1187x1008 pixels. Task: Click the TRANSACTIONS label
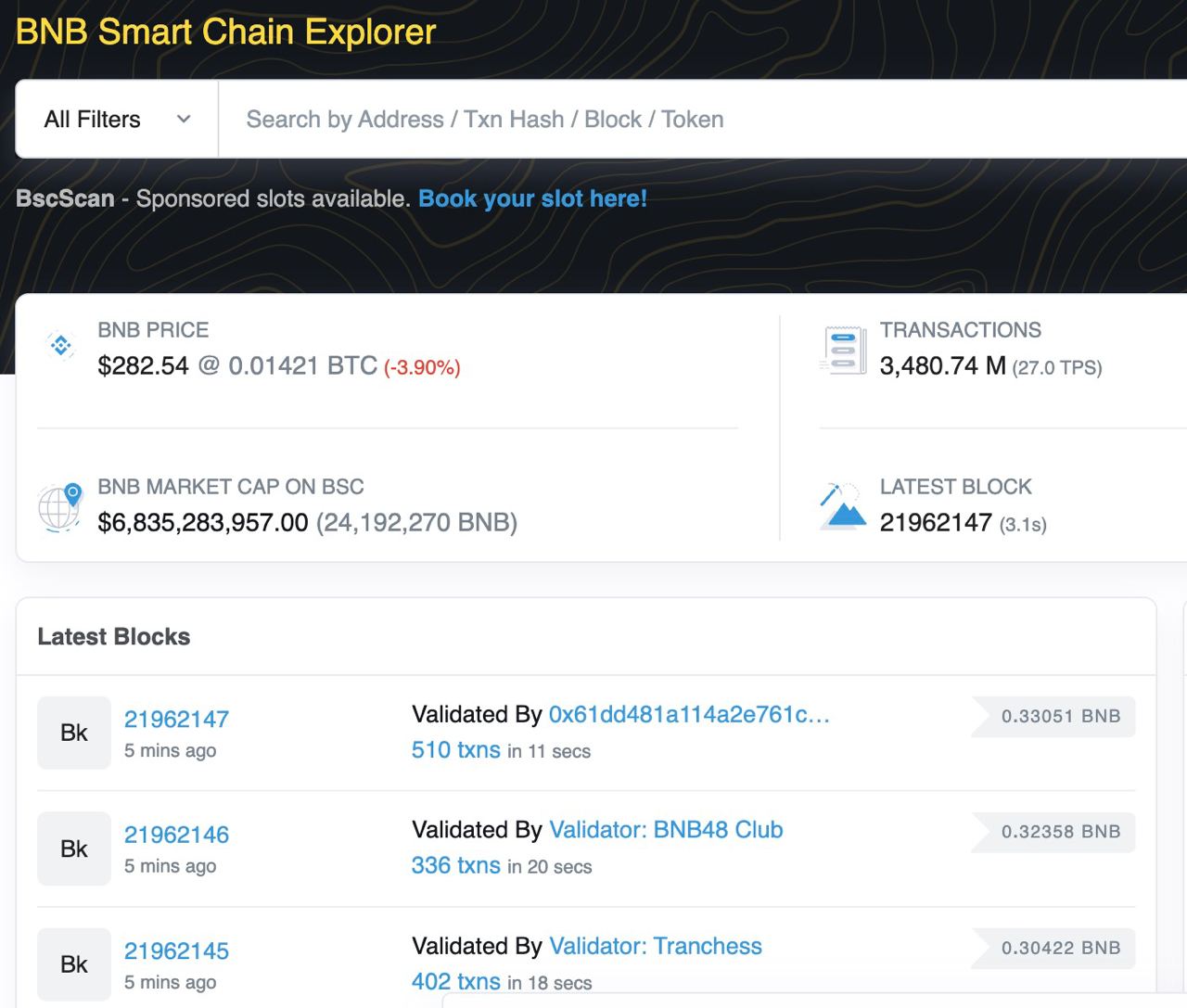coord(961,330)
